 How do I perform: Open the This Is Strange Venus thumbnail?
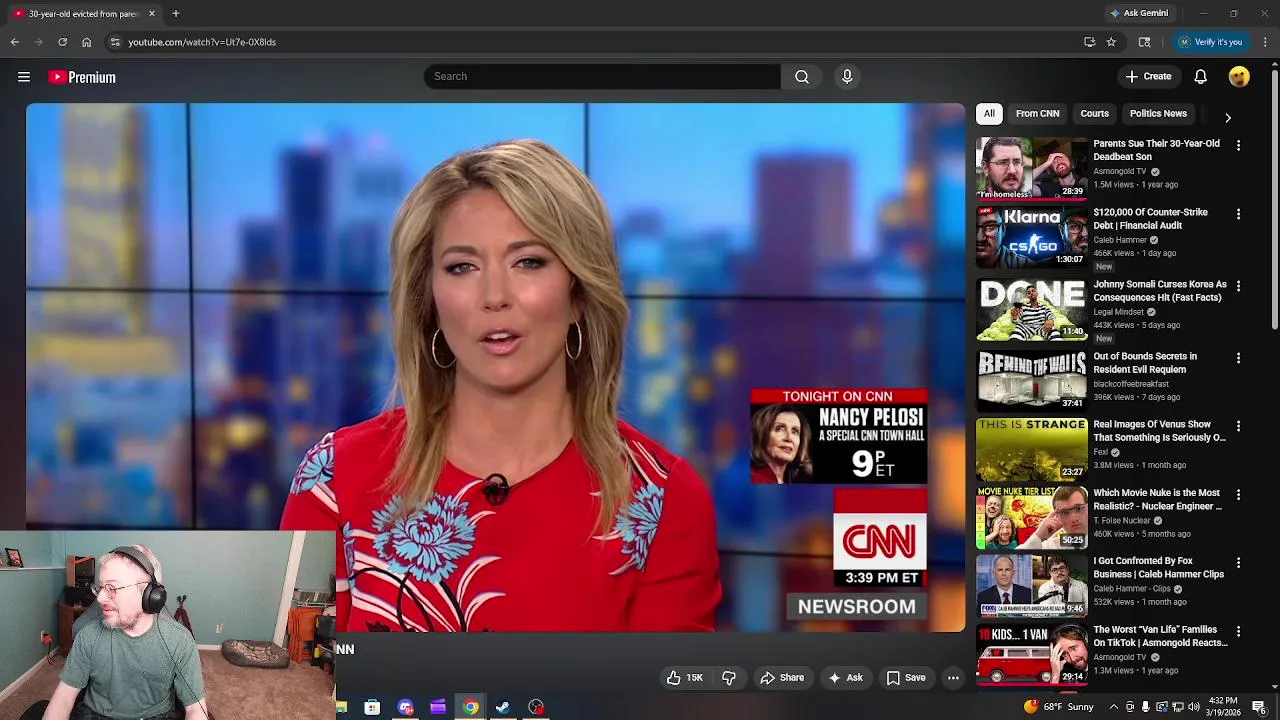tap(1031, 449)
